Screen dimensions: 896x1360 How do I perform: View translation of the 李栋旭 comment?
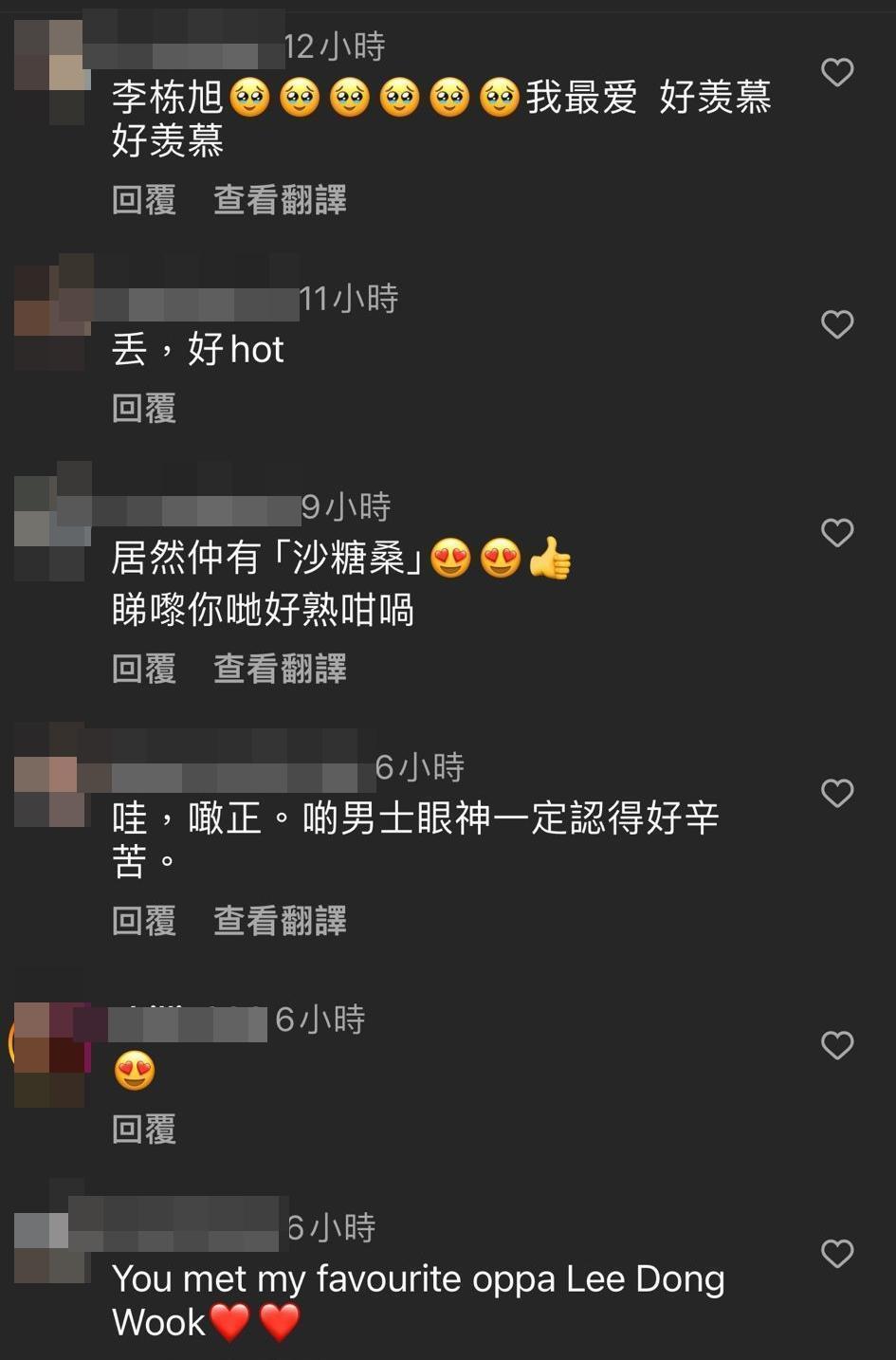280,200
